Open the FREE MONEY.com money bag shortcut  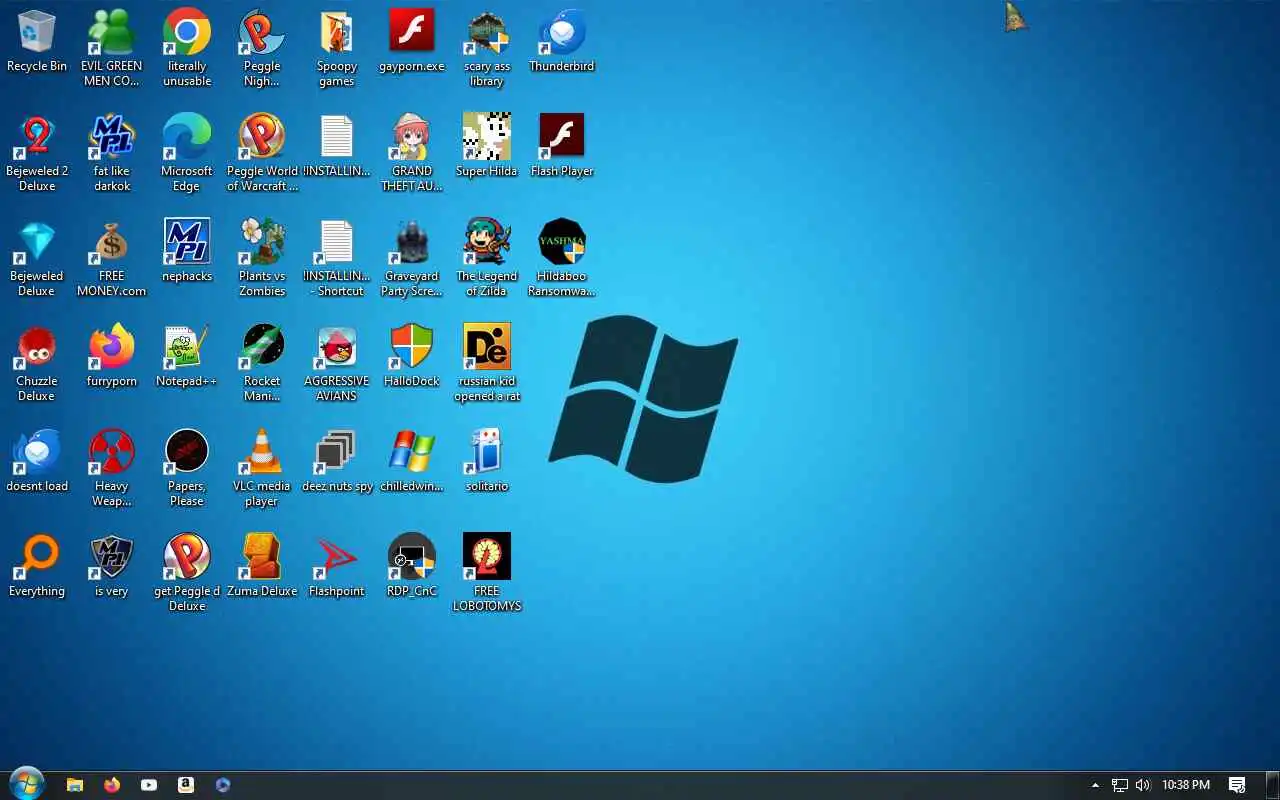[x=112, y=259]
